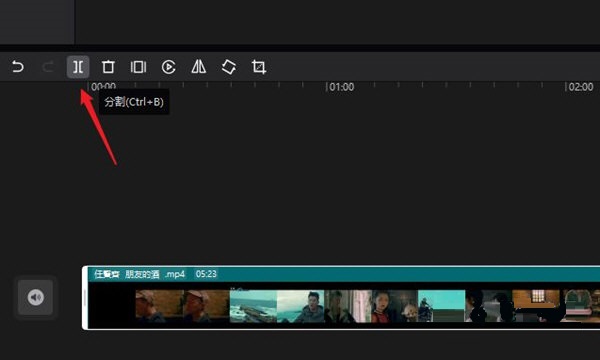This screenshot has height=360, width=600.
Task: Click the 05:23 clip duration label
Action: 206,274
